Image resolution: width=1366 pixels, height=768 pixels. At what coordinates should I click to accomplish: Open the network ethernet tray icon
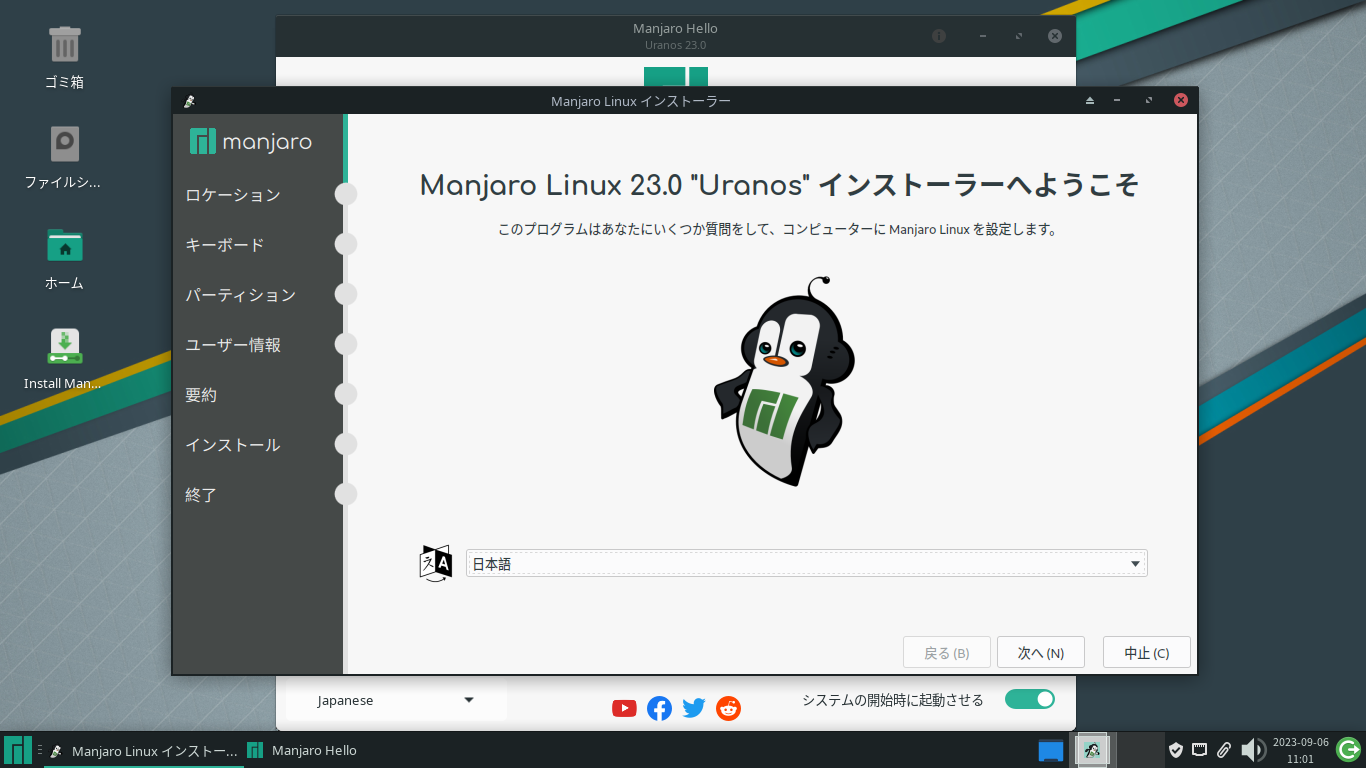point(1200,750)
